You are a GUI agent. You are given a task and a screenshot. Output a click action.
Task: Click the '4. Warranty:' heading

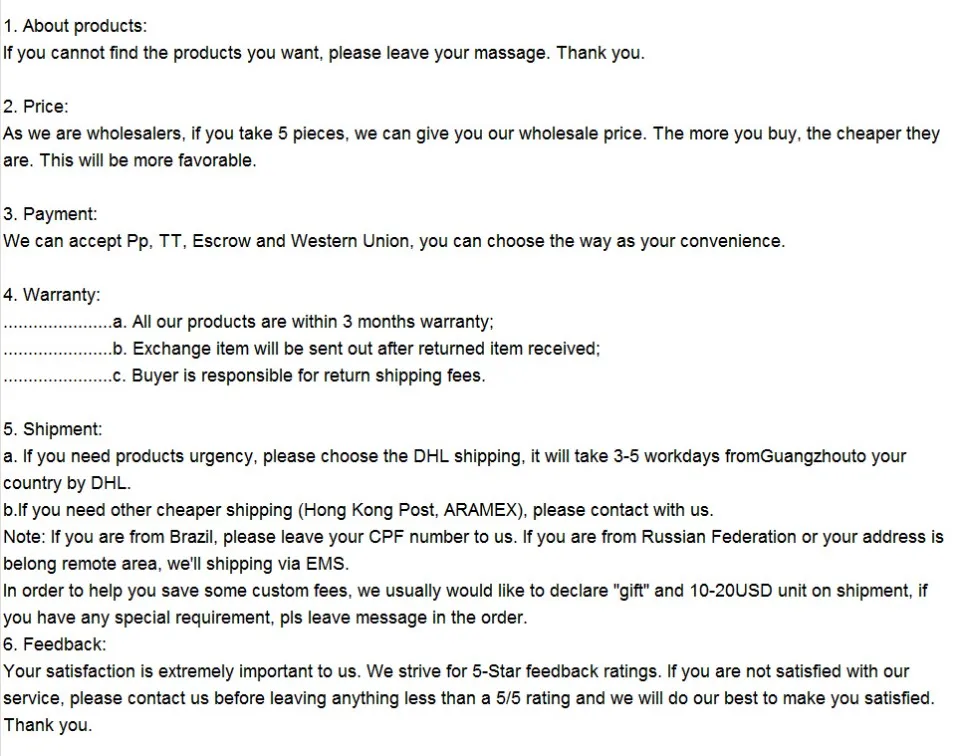[x=51, y=295]
